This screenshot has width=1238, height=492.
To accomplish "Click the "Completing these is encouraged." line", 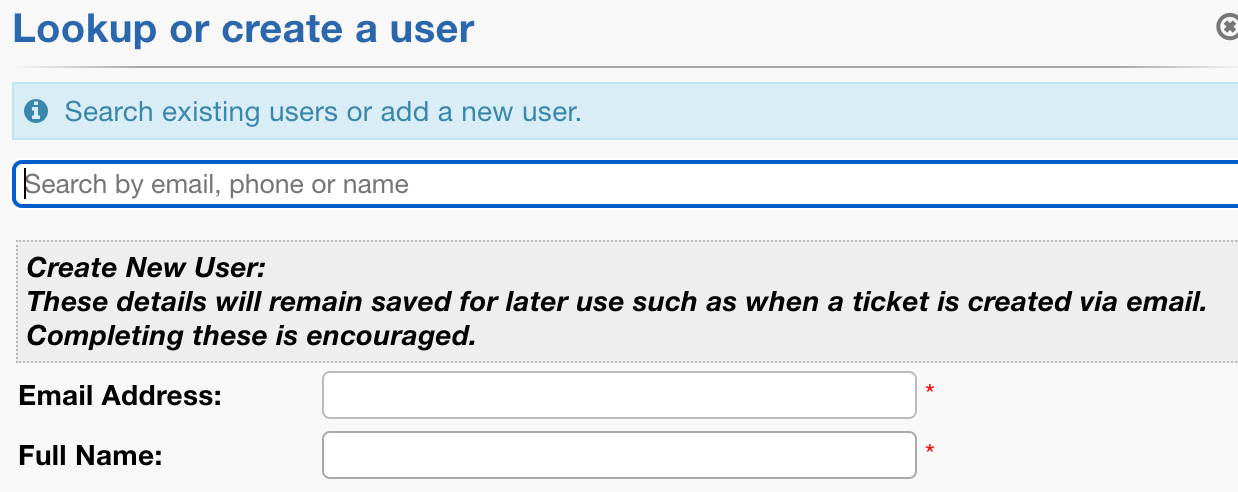I will (251, 336).
